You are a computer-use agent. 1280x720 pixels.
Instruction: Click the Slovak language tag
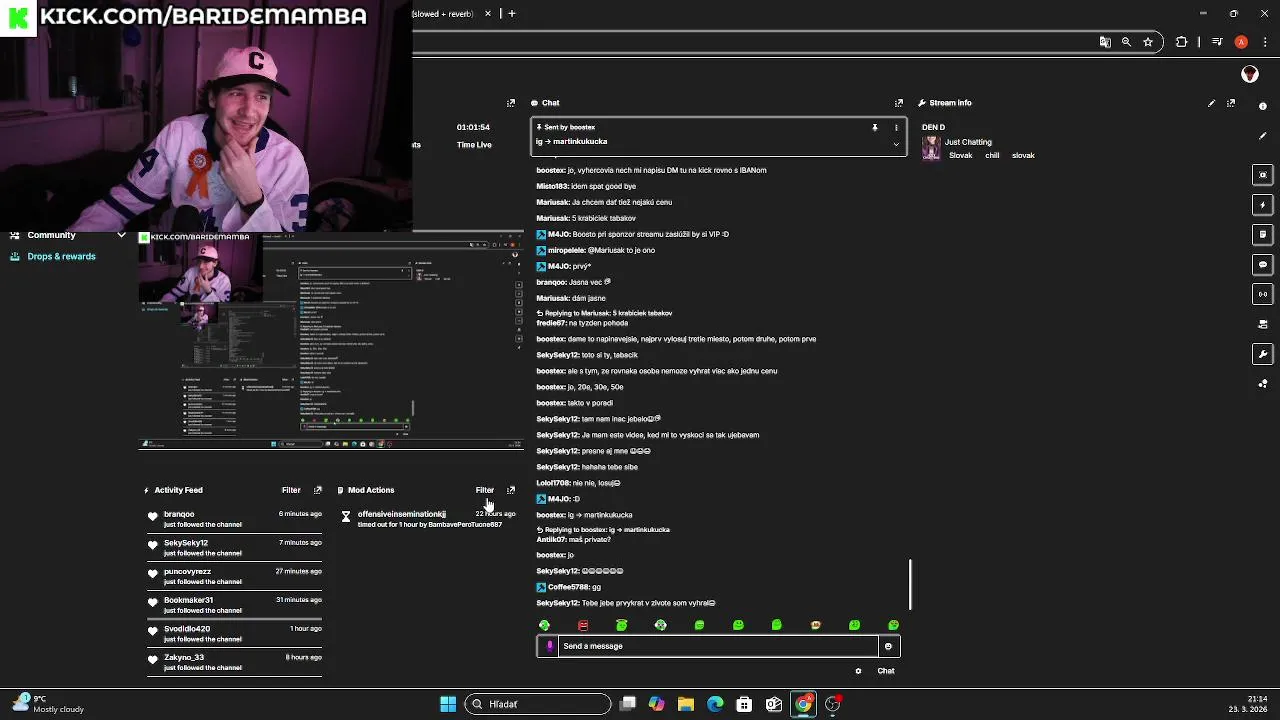click(960, 155)
